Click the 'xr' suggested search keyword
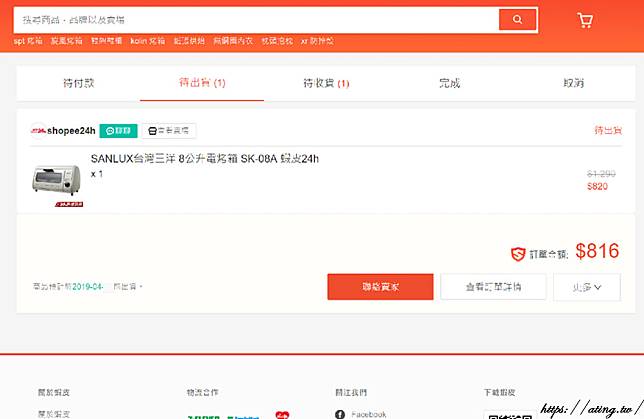The image size is (644, 419). (x=317, y=41)
